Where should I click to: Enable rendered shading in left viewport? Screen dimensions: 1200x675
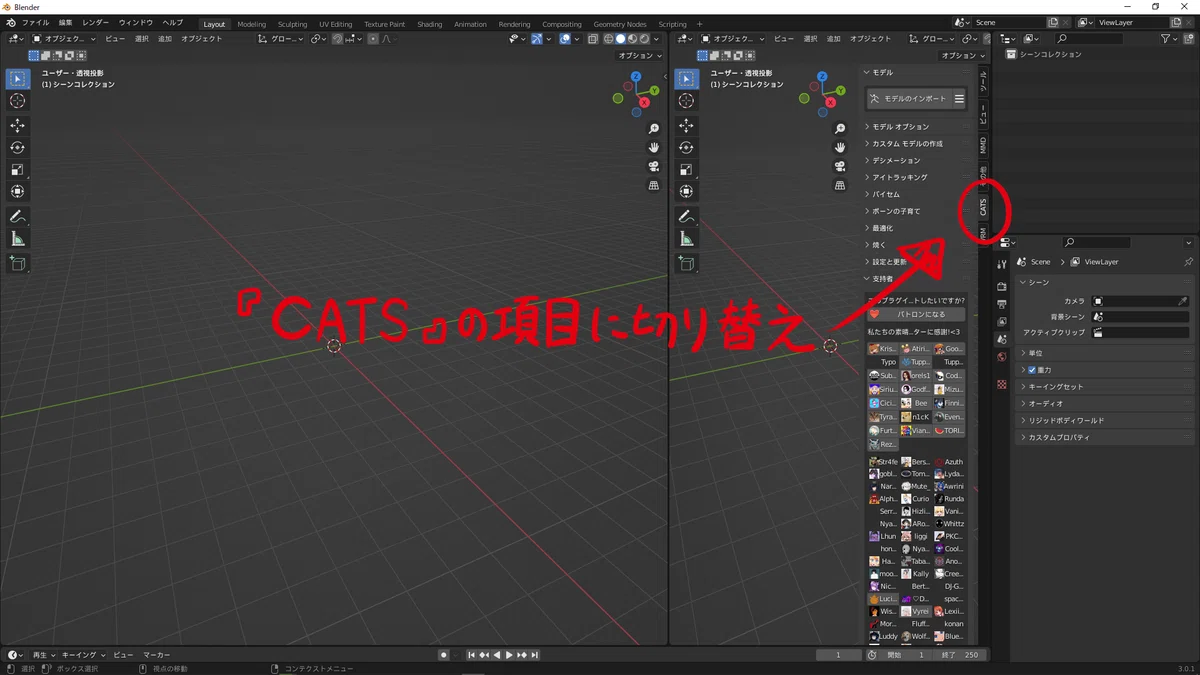(644, 39)
